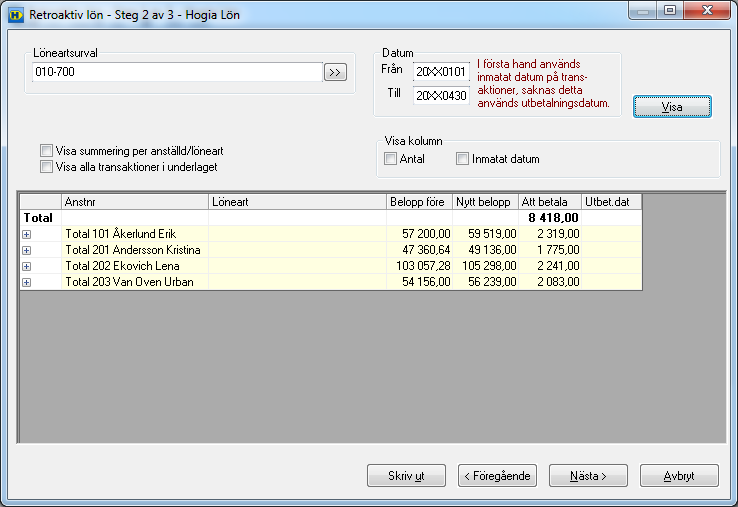Select cell 105 298,00 in Nytt belopp

pos(485,266)
